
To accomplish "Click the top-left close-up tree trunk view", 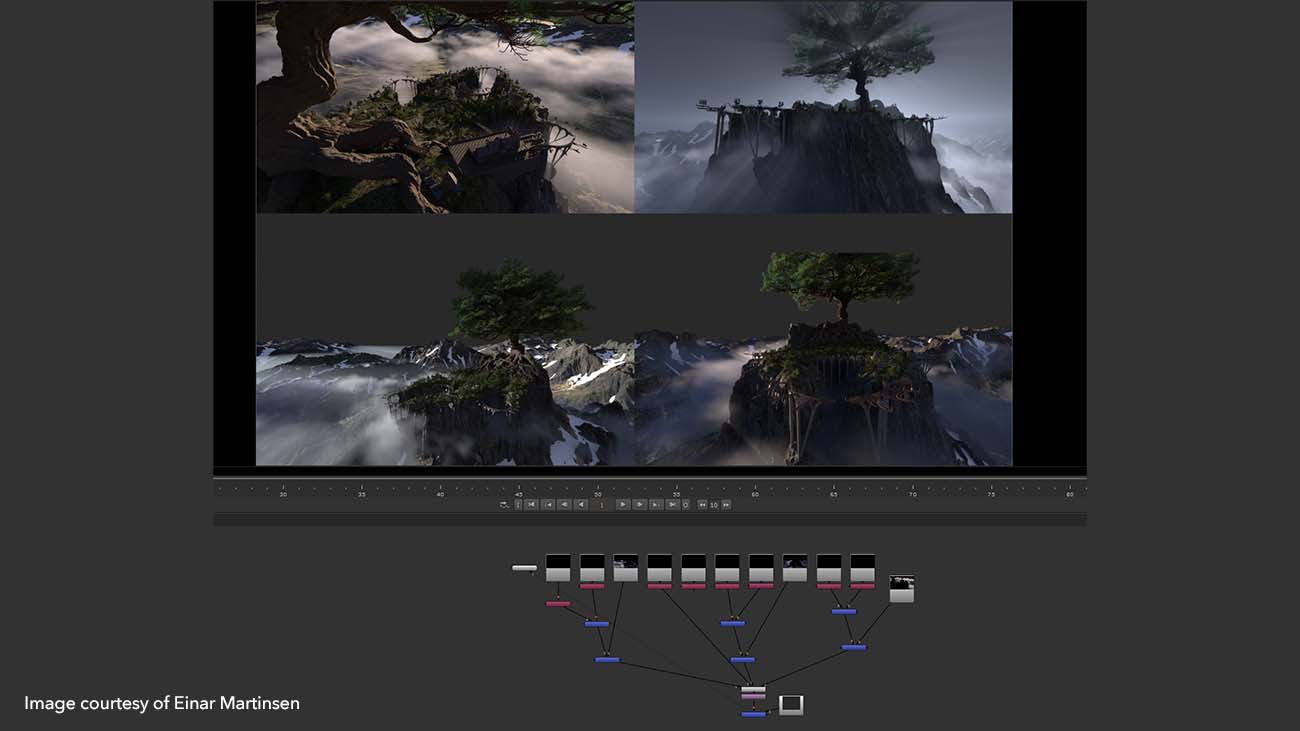I will click(445, 107).
